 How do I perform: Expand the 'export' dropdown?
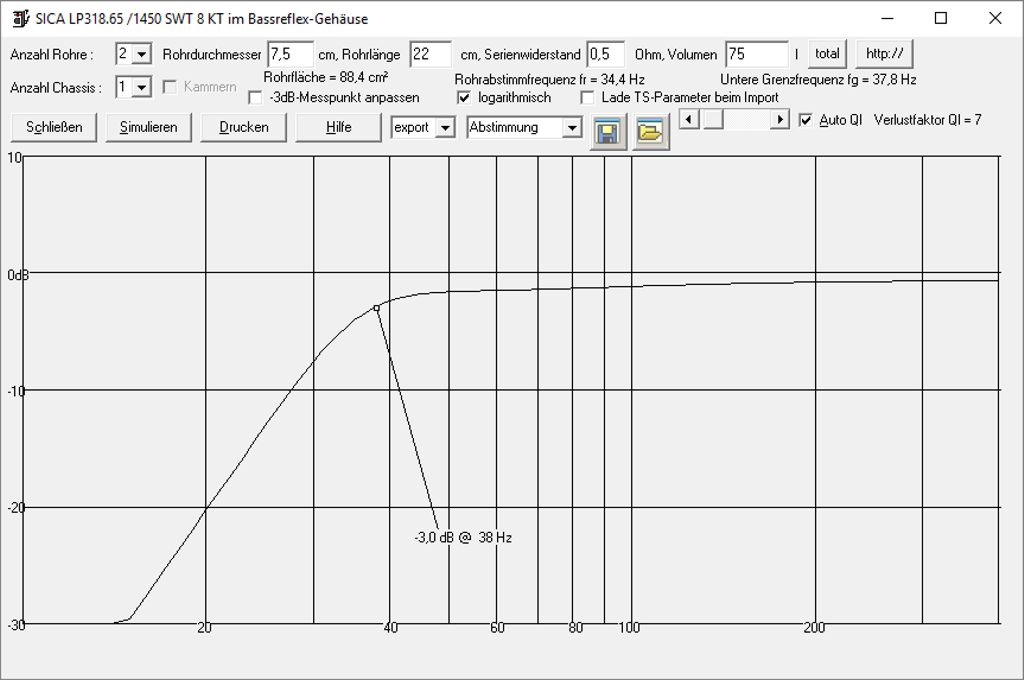click(x=446, y=128)
